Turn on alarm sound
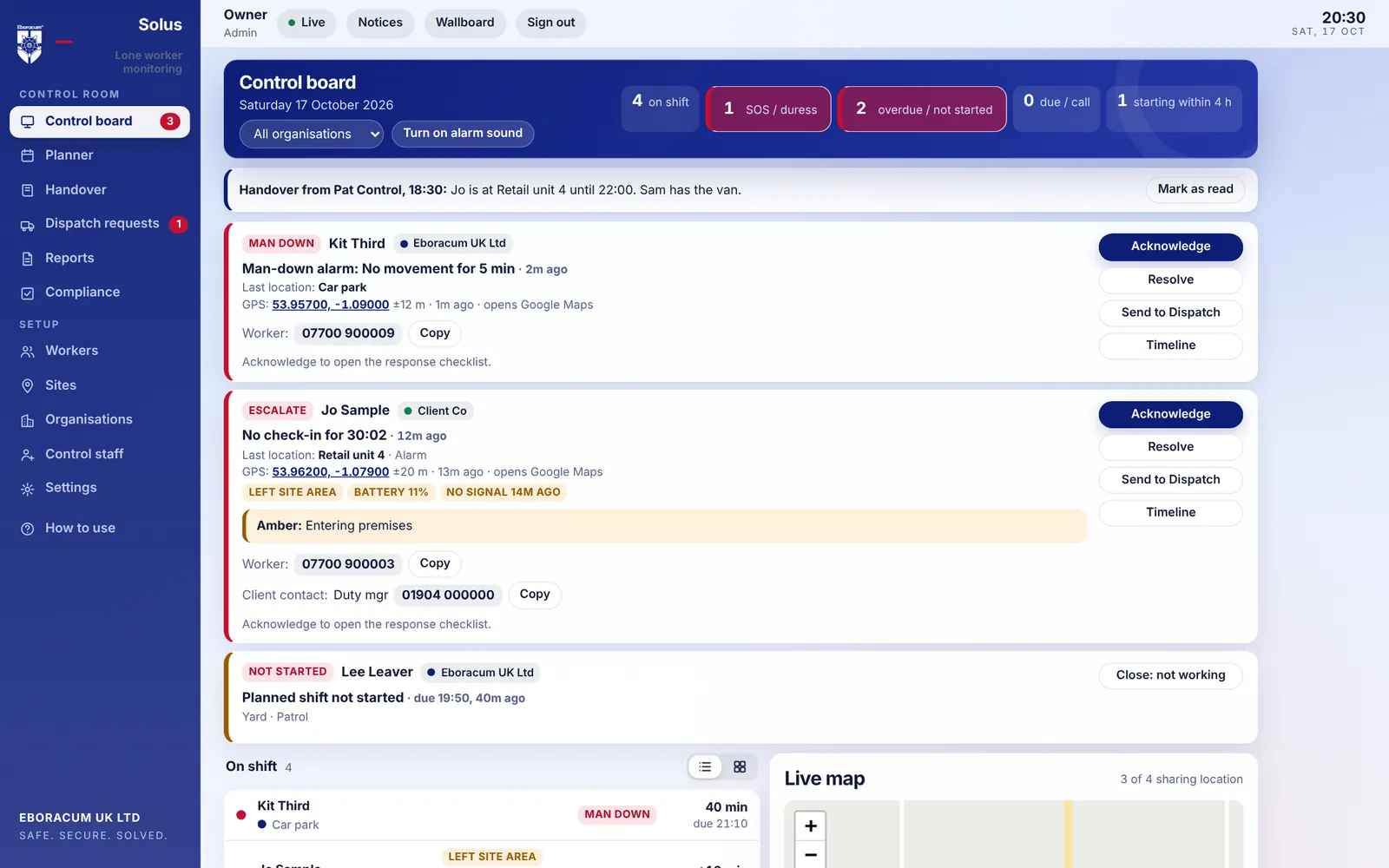This screenshot has width=1389, height=868. [463, 134]
